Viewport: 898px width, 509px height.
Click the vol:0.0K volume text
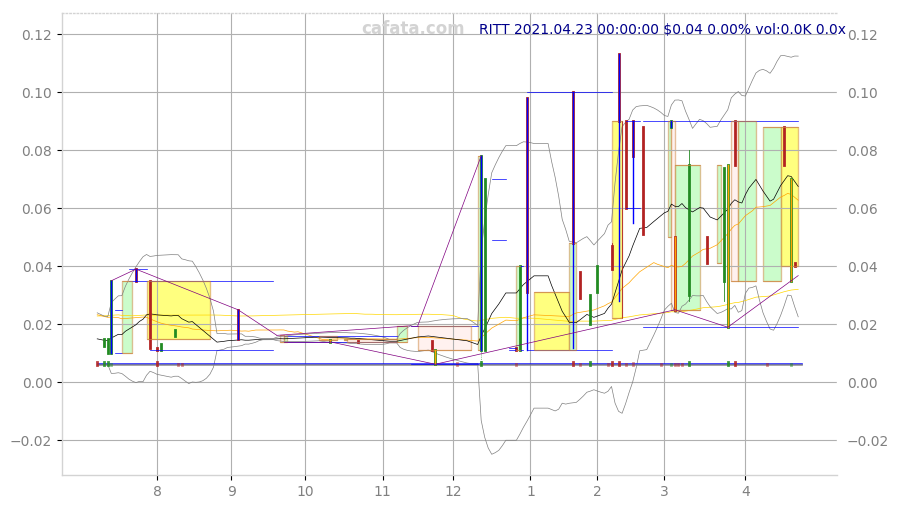click(x=783, y=29)
